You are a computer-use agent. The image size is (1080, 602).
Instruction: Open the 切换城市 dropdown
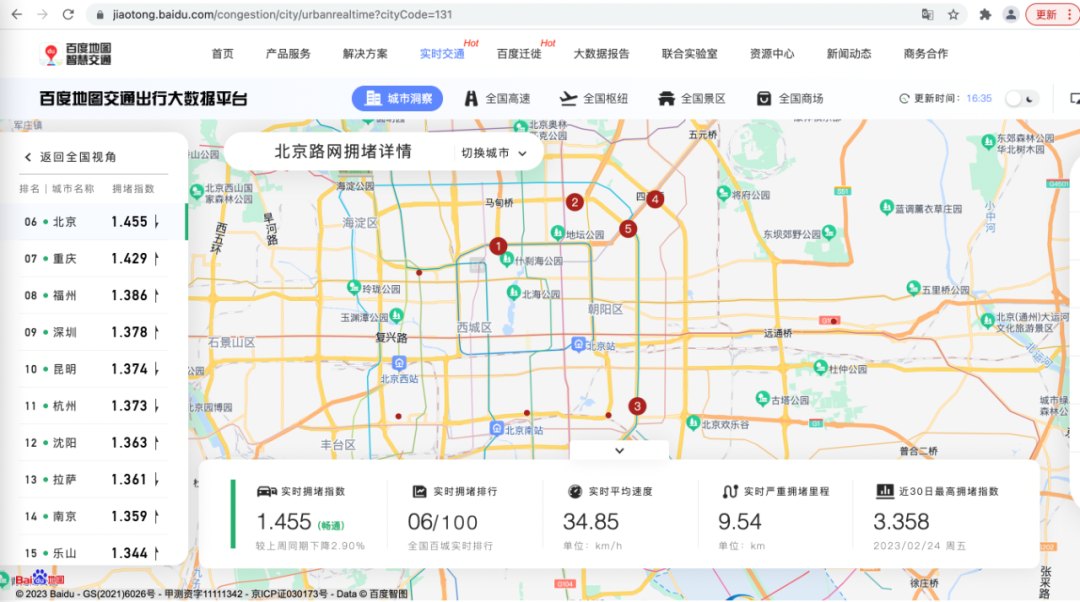(x=494, y=153)
